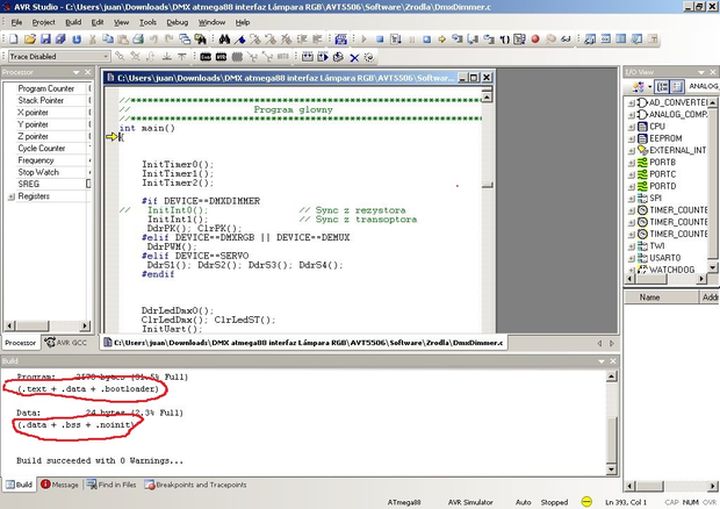Click the blue X icon in second toolbar
The height and width of the screenshot is (509, 720).
[x=354, y=57]
